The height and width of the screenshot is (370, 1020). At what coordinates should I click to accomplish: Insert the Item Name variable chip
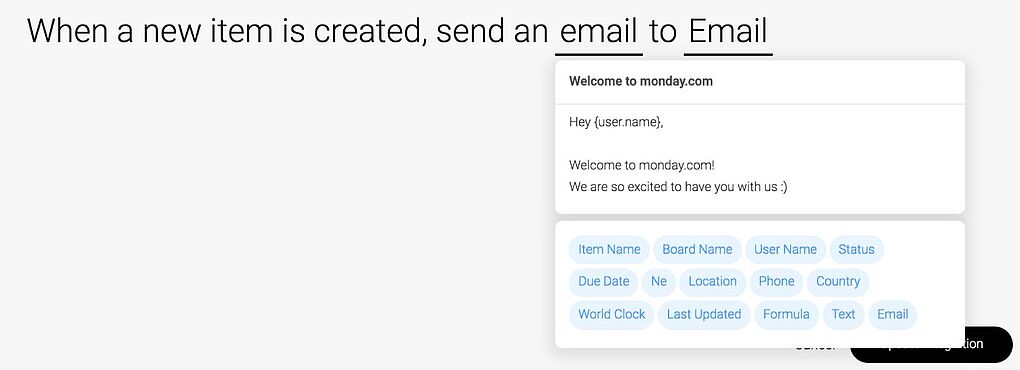609,250
